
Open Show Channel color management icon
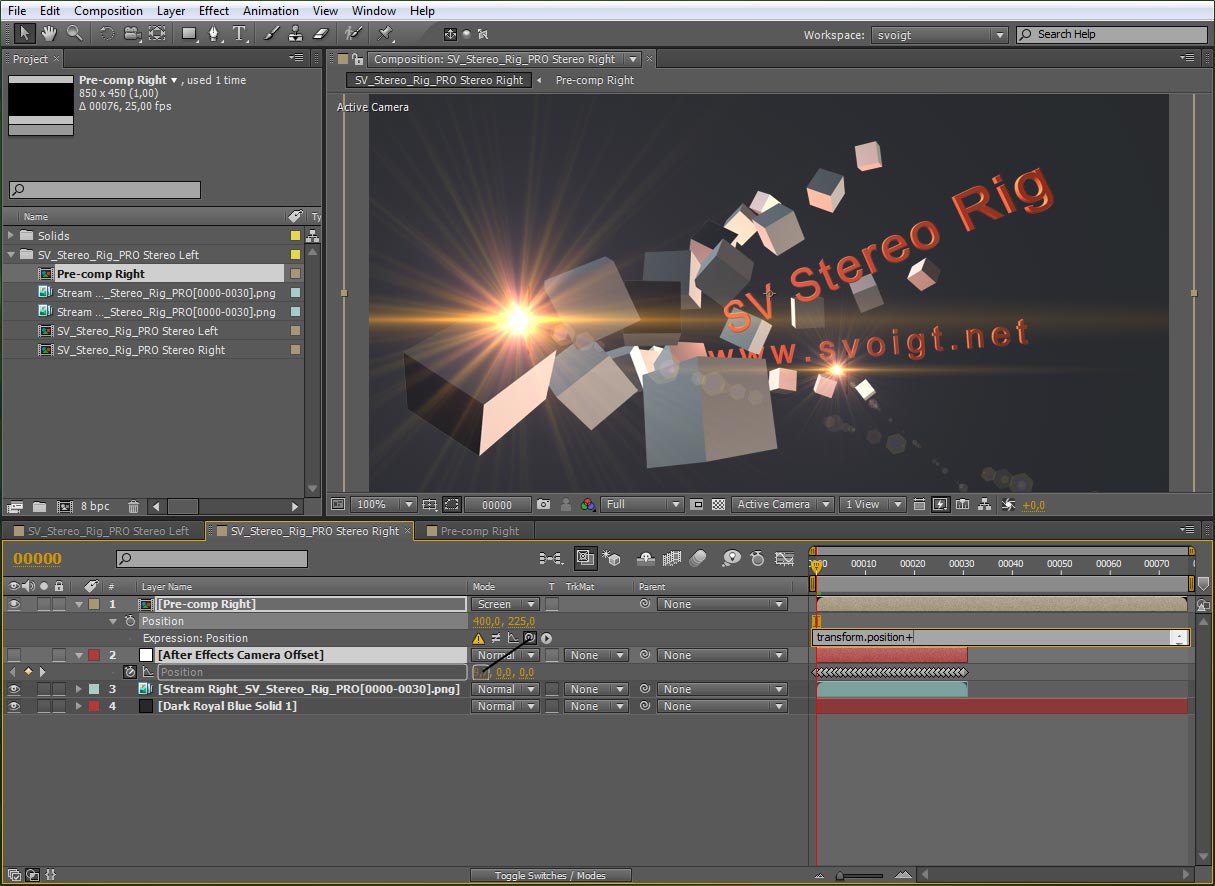click(589, 505)
